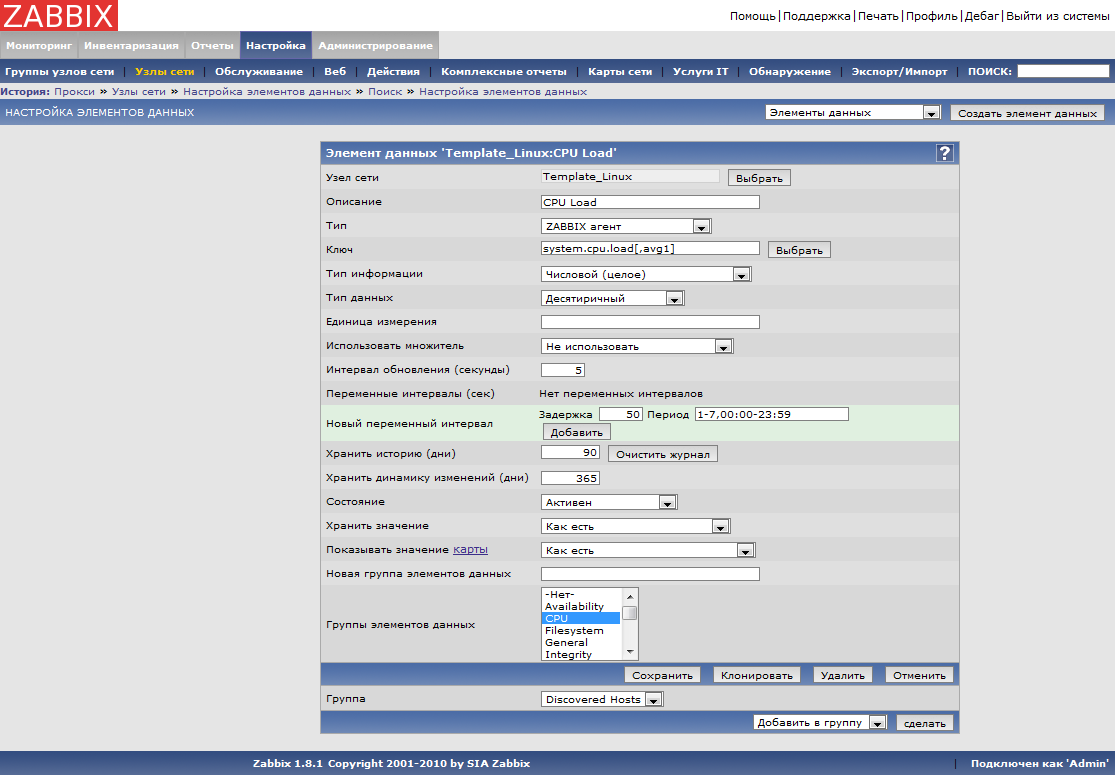This screenshot has height=775, width=1115.
Task: Expand Тип данных dropdown Десятиричный
Action: coord(612,299)
